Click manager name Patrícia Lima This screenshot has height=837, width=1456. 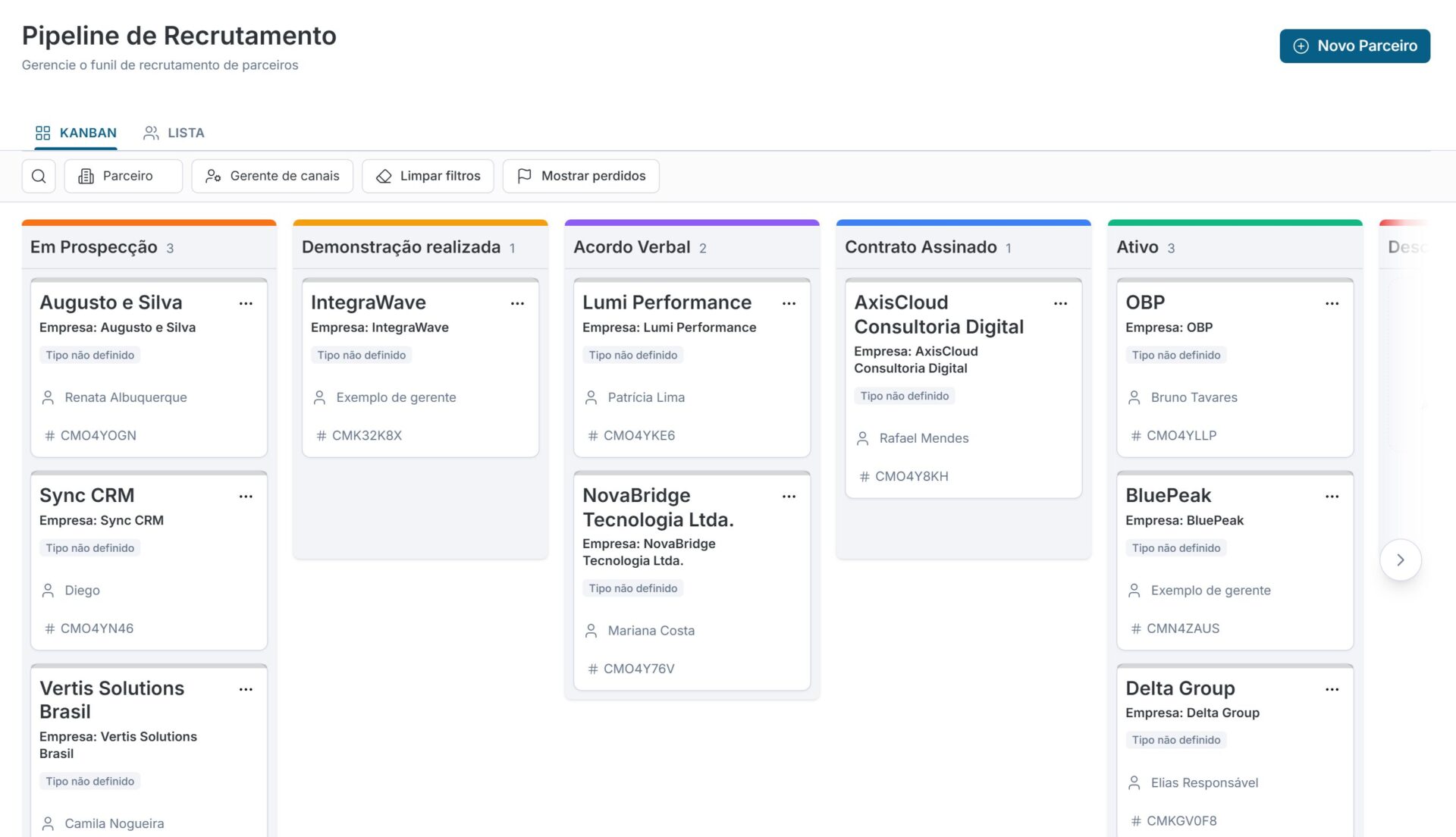[x=646, y=397]
